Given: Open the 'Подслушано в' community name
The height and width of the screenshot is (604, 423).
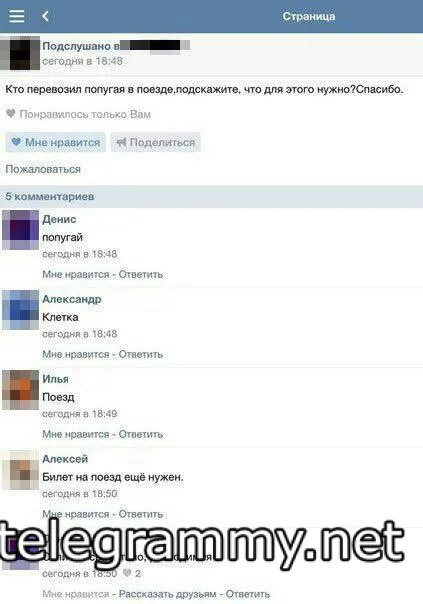Looking at the screenshot, I should click(x=116, y=46).
